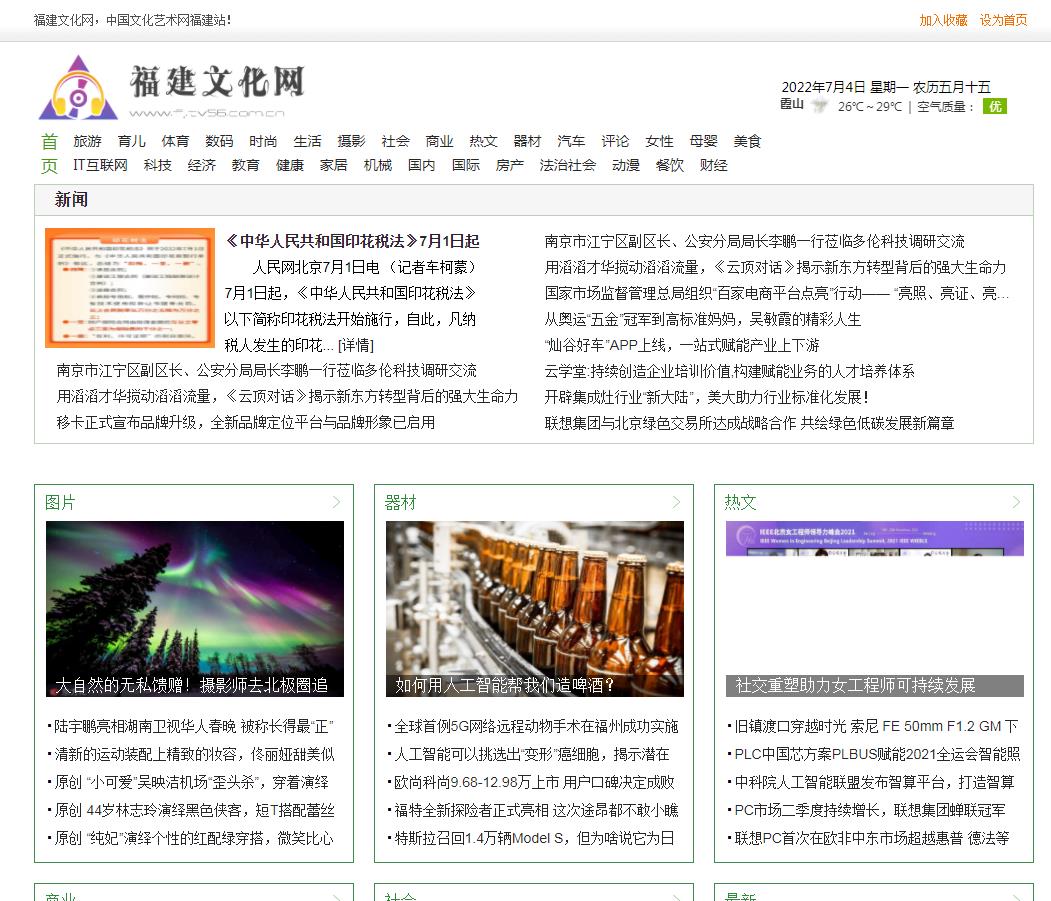Go to 首页 in the navigation

(50, 153)
